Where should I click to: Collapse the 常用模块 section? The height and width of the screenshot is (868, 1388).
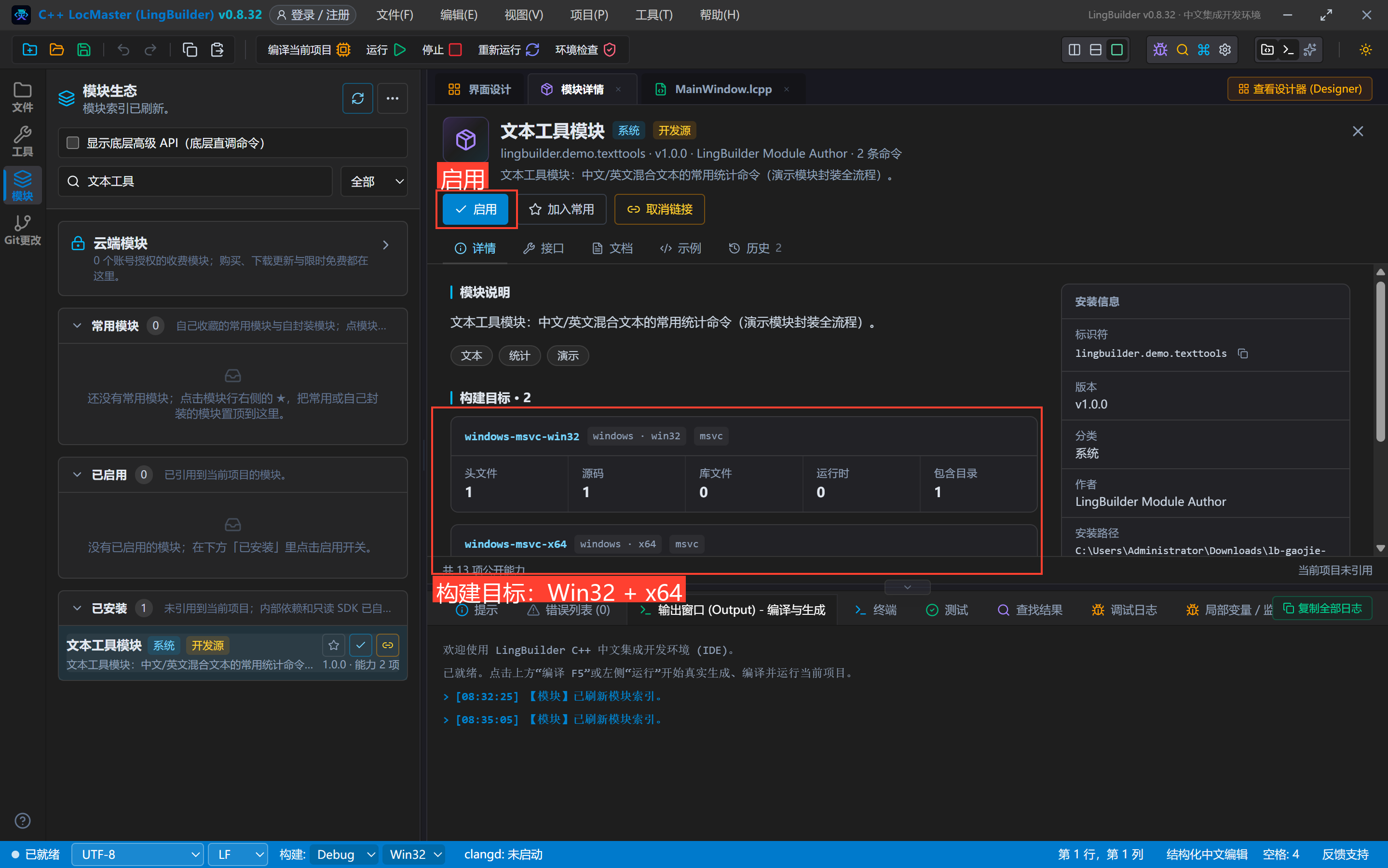point(77,325)
